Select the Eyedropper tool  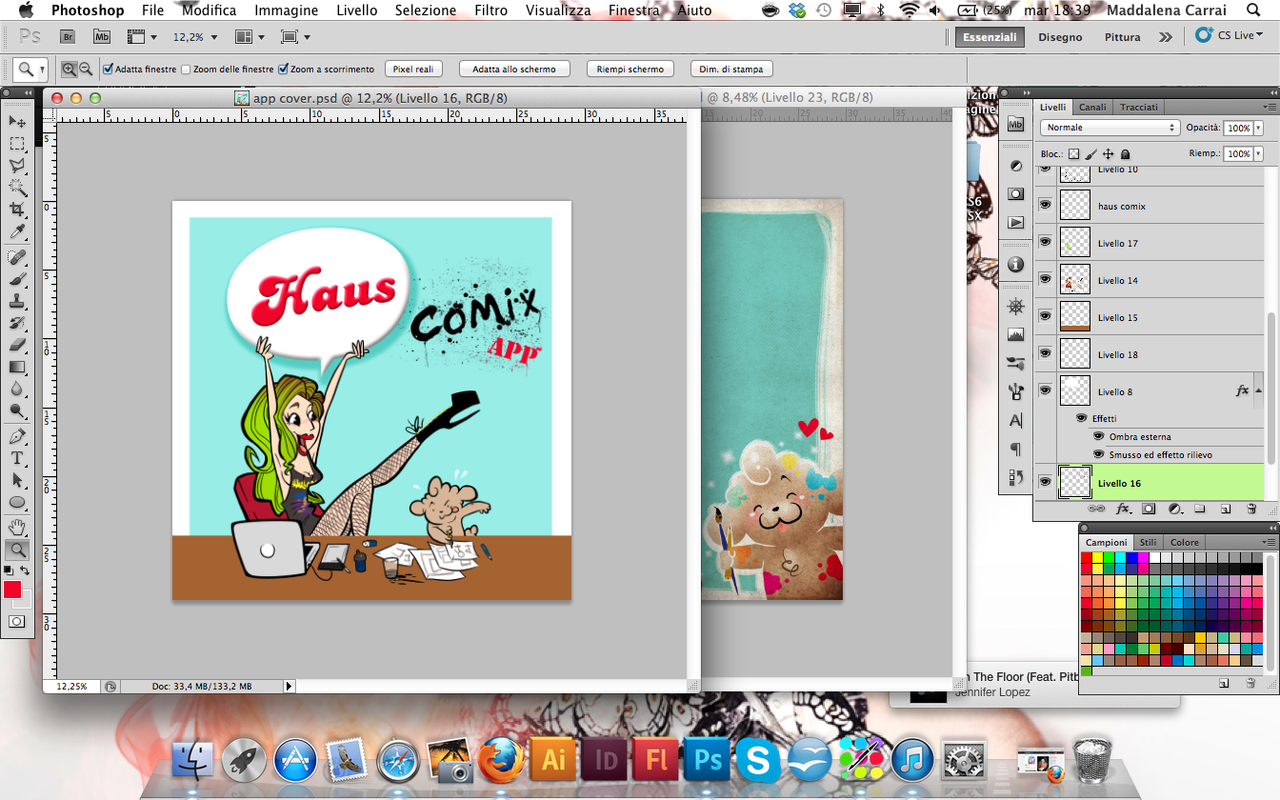[x=17, y=232]
